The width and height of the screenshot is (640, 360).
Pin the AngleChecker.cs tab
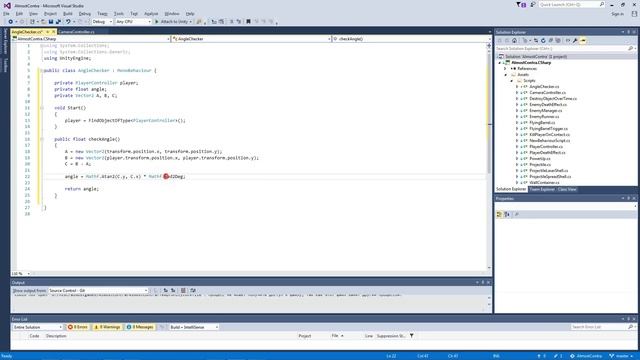47,32
